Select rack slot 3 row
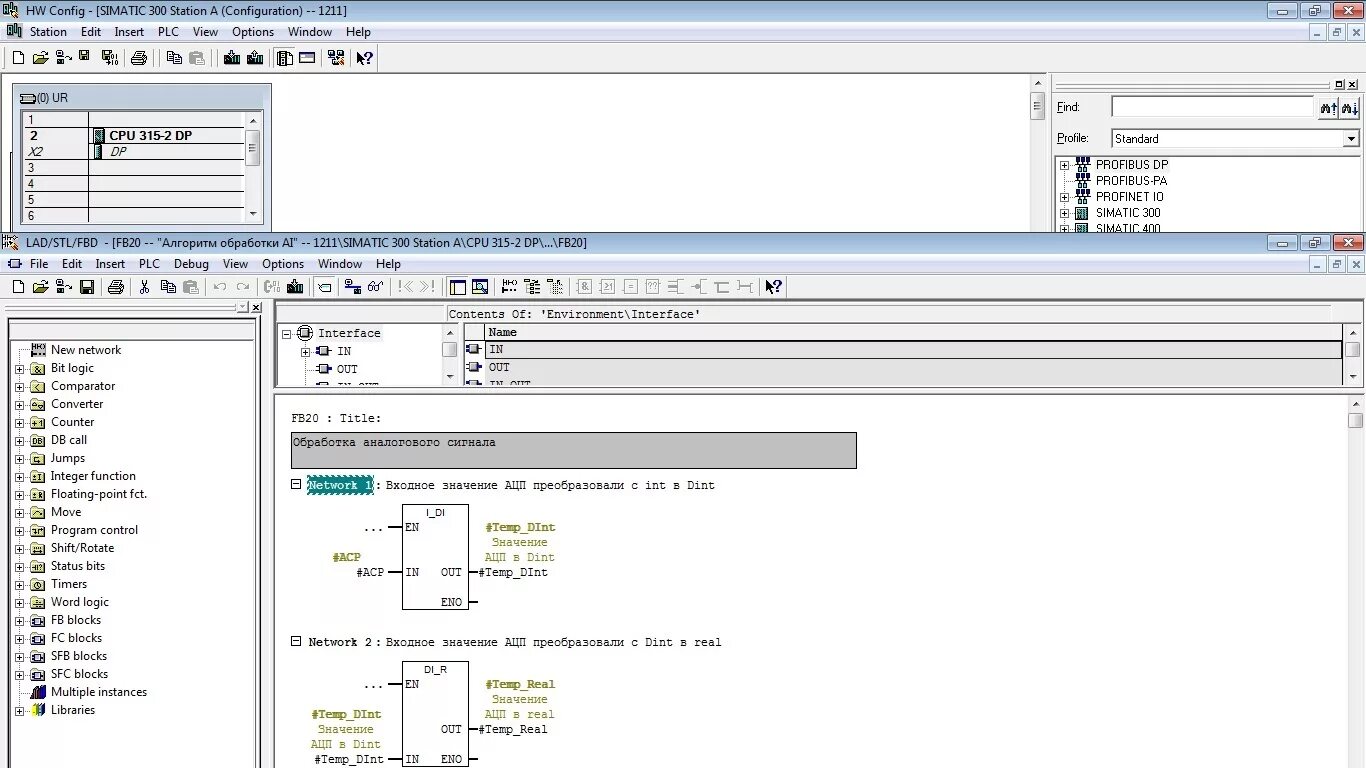Viewport: 1366px width, 768px height. (134, 168)
